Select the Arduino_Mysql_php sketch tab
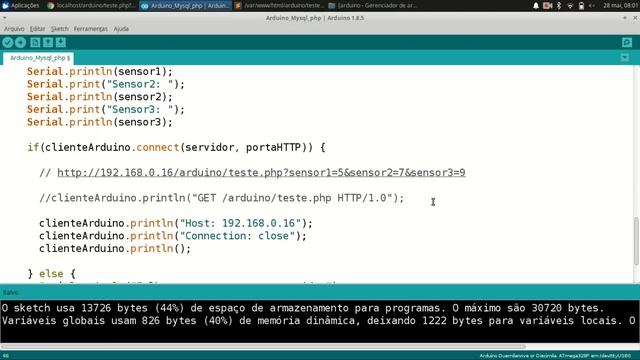Image resolution: width=640 pixels, height=360 pixels. point(38,58)
